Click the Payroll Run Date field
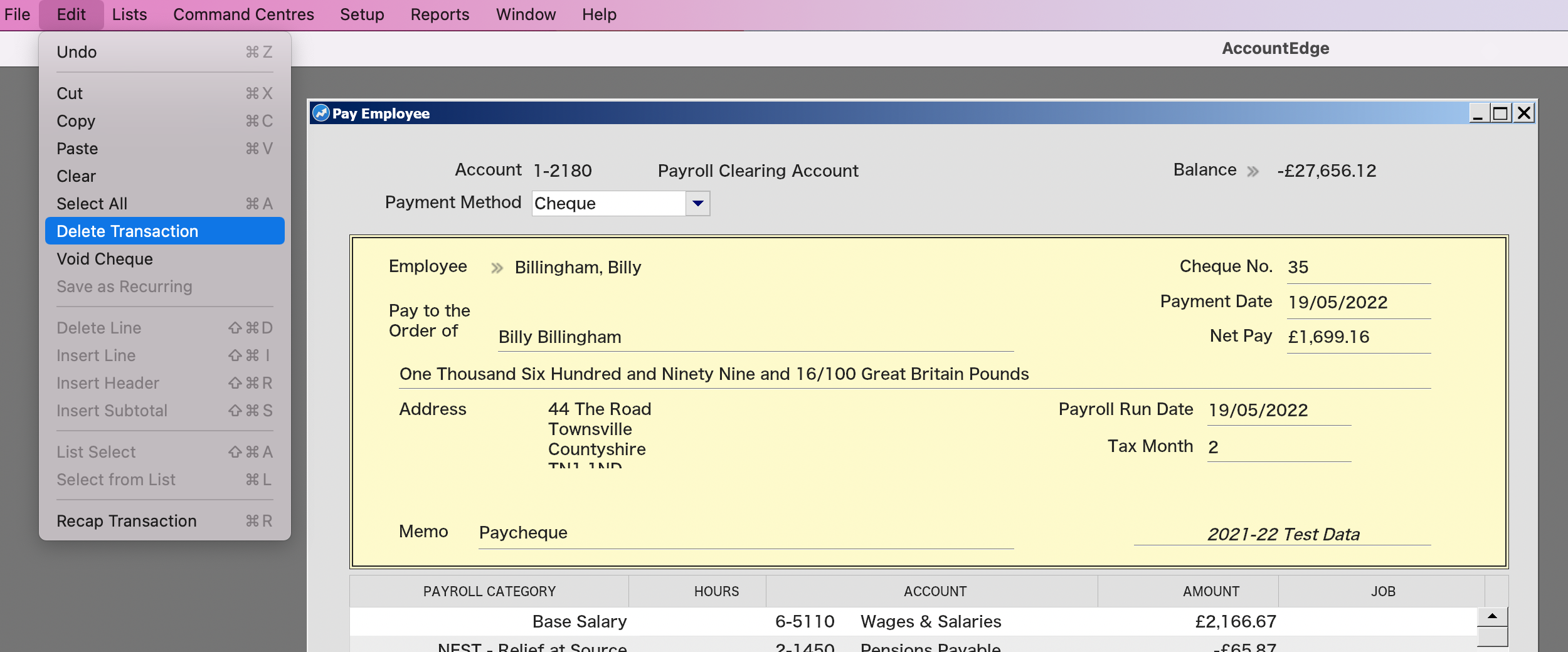 pyautogui.click(x=1279, y=411)
